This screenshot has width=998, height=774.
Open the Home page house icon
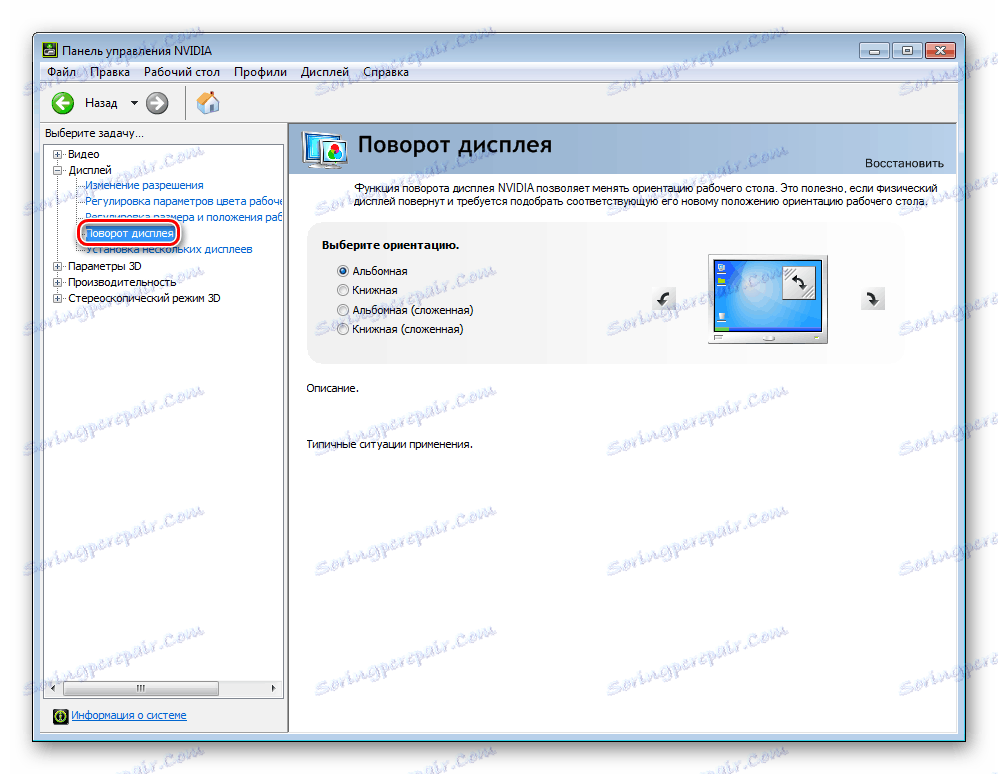207,102
